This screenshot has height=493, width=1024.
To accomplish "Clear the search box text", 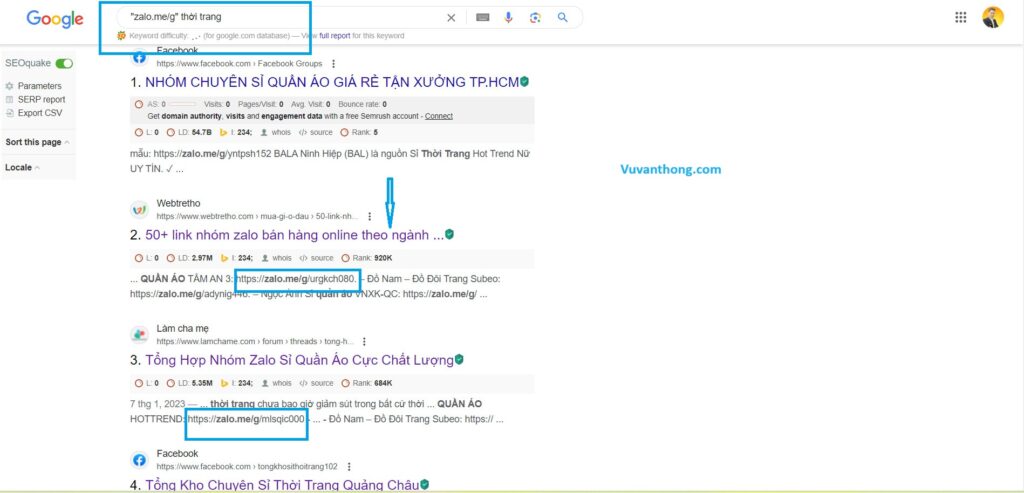I will point(451,18).
